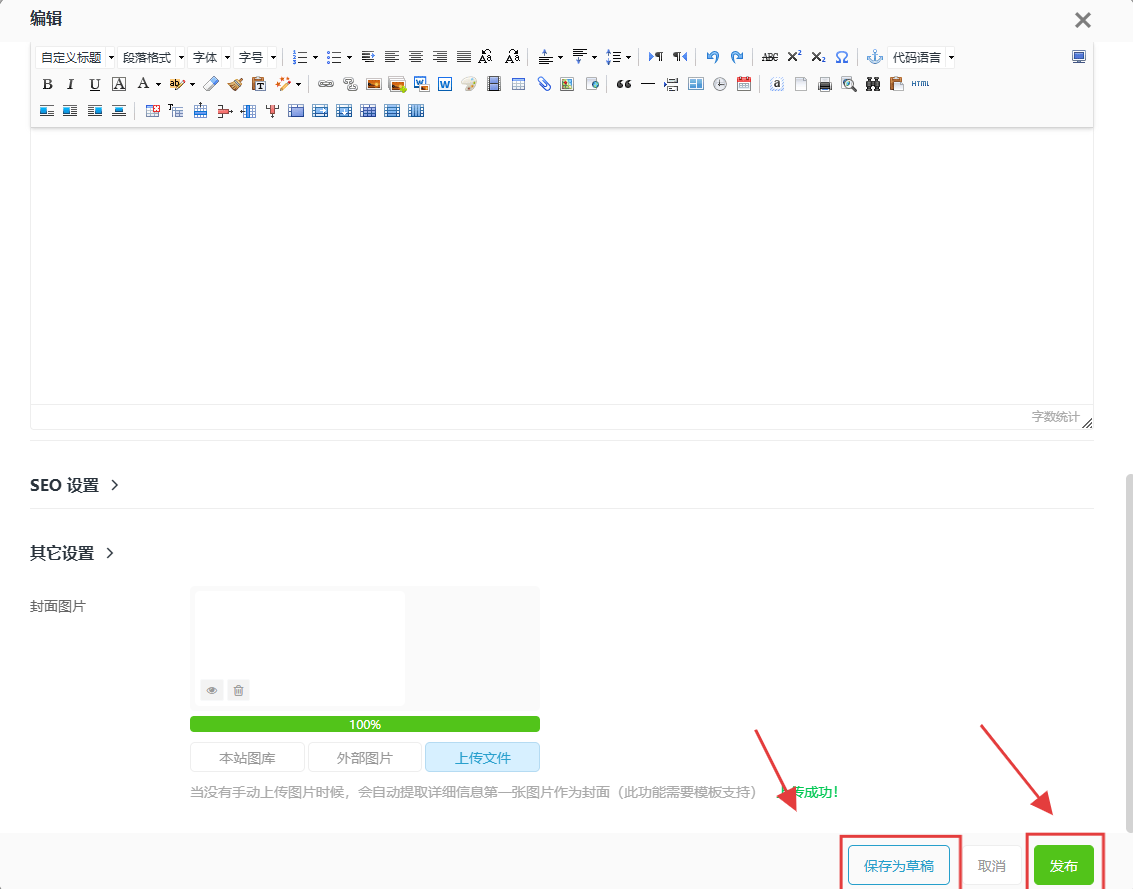Toggle underline text formatting

pyautogui.click(x=95, y=85)
